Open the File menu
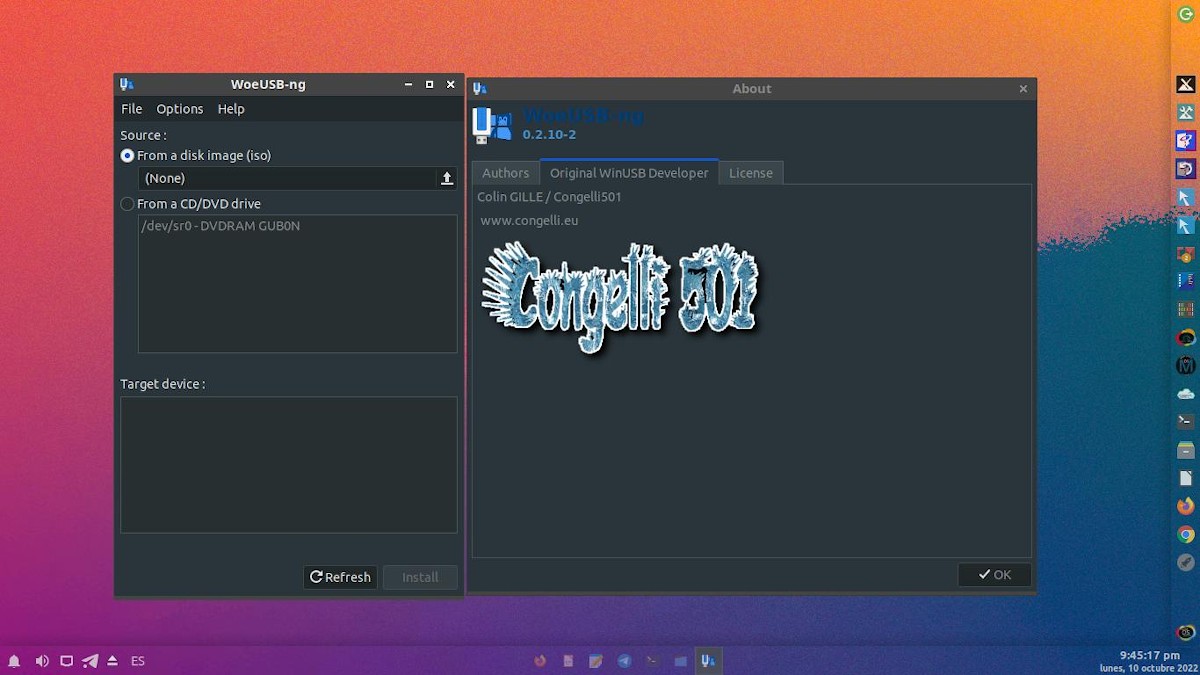1200x675 pixels. coord(131,108)
